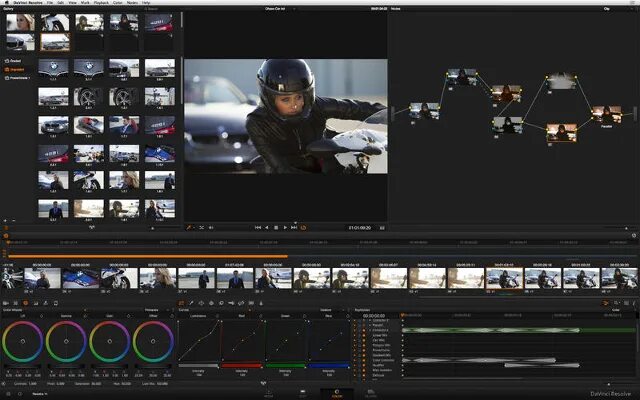Reset the Red curve
Image resolution: width=640 pixels, height=400 pixels.
(262, 316)
